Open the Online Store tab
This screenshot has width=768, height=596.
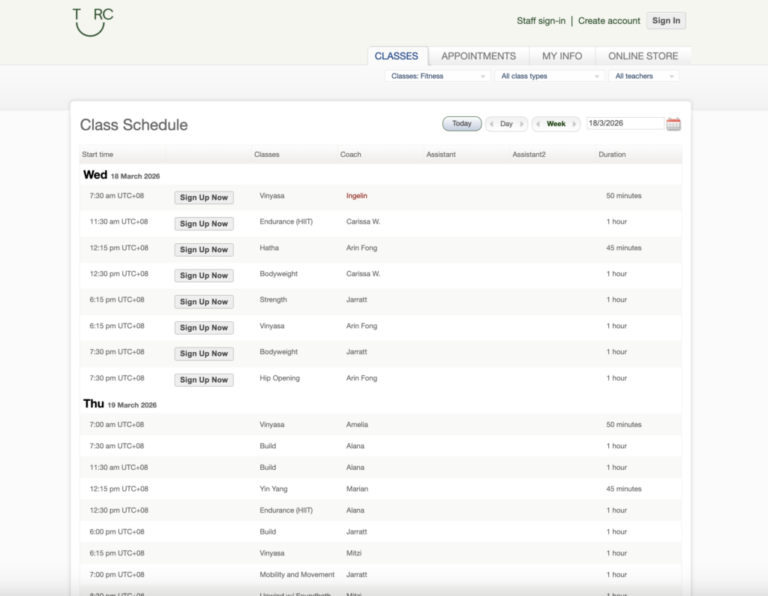(643, 56)
